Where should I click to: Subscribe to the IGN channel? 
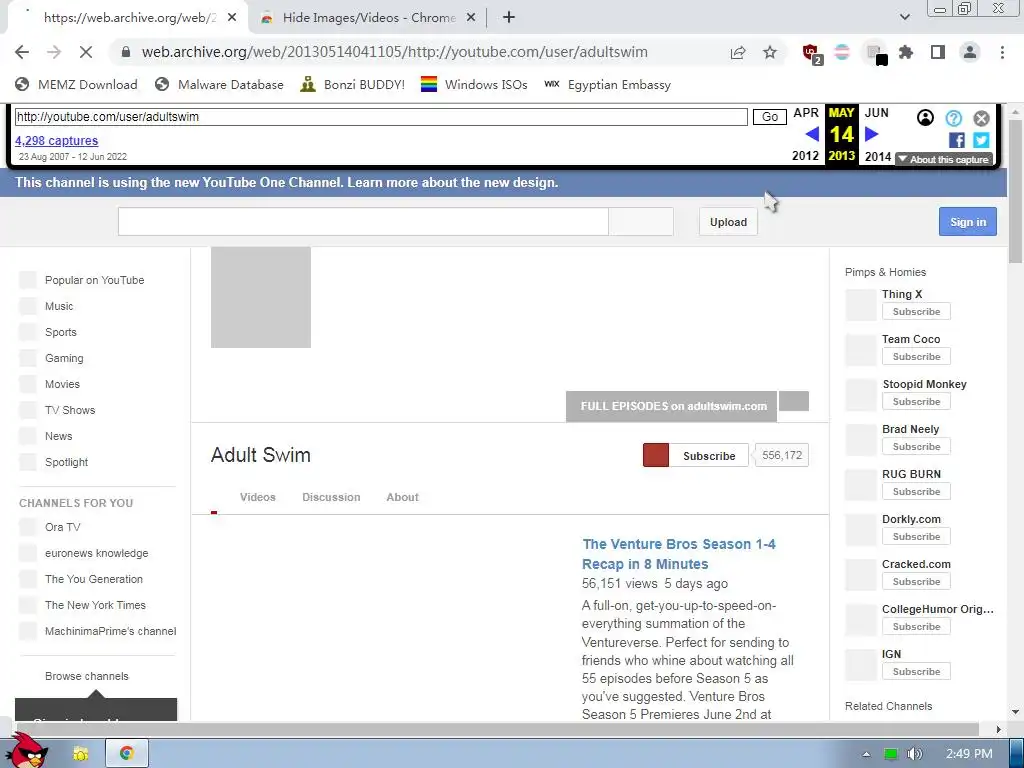(x=916, y=672)
